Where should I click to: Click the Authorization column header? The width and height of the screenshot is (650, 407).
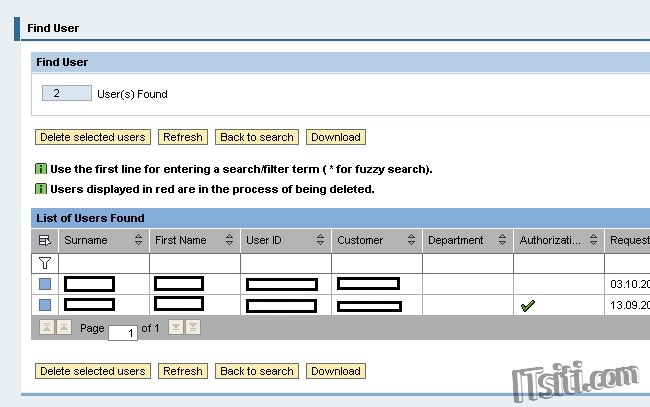(x=550, y=241)
